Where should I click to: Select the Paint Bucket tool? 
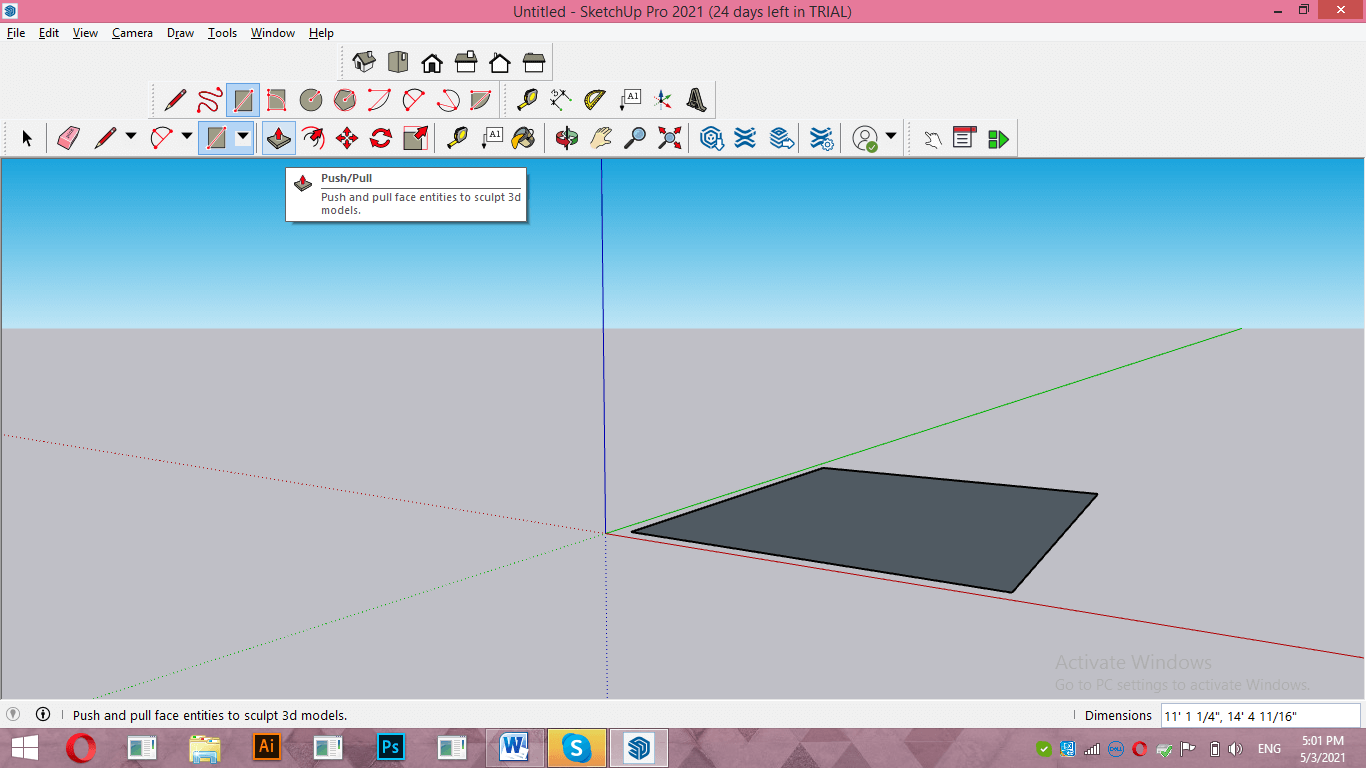pyautogui.click(x=523, y=138)
